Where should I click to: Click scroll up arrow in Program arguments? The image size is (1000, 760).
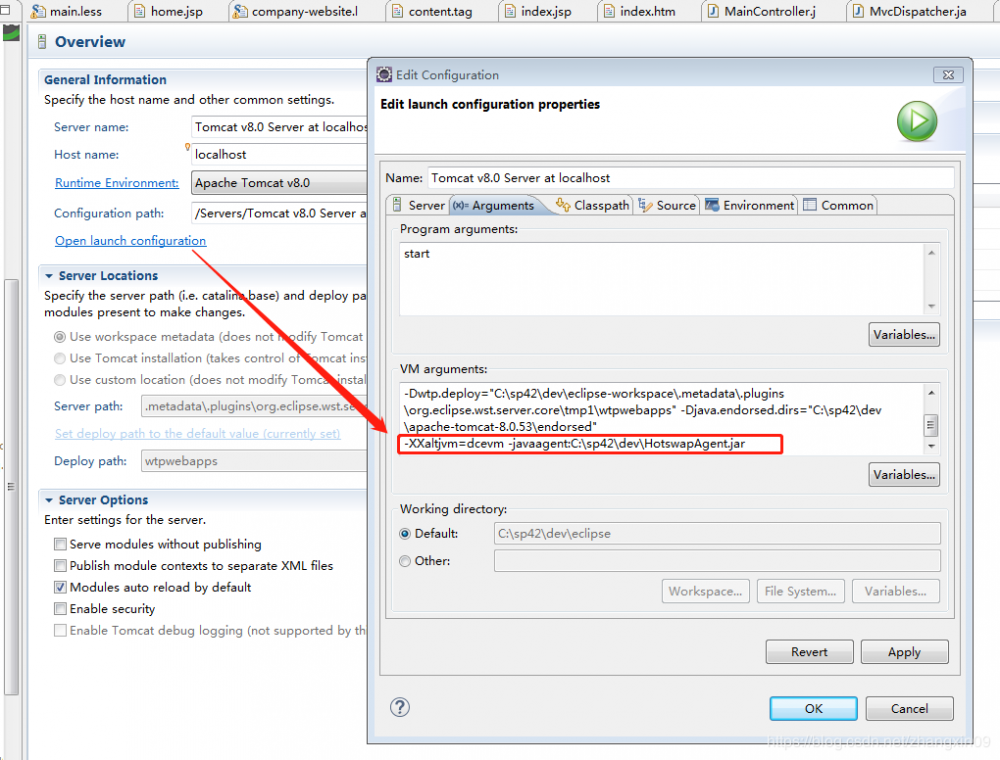(x=931, y=253)
